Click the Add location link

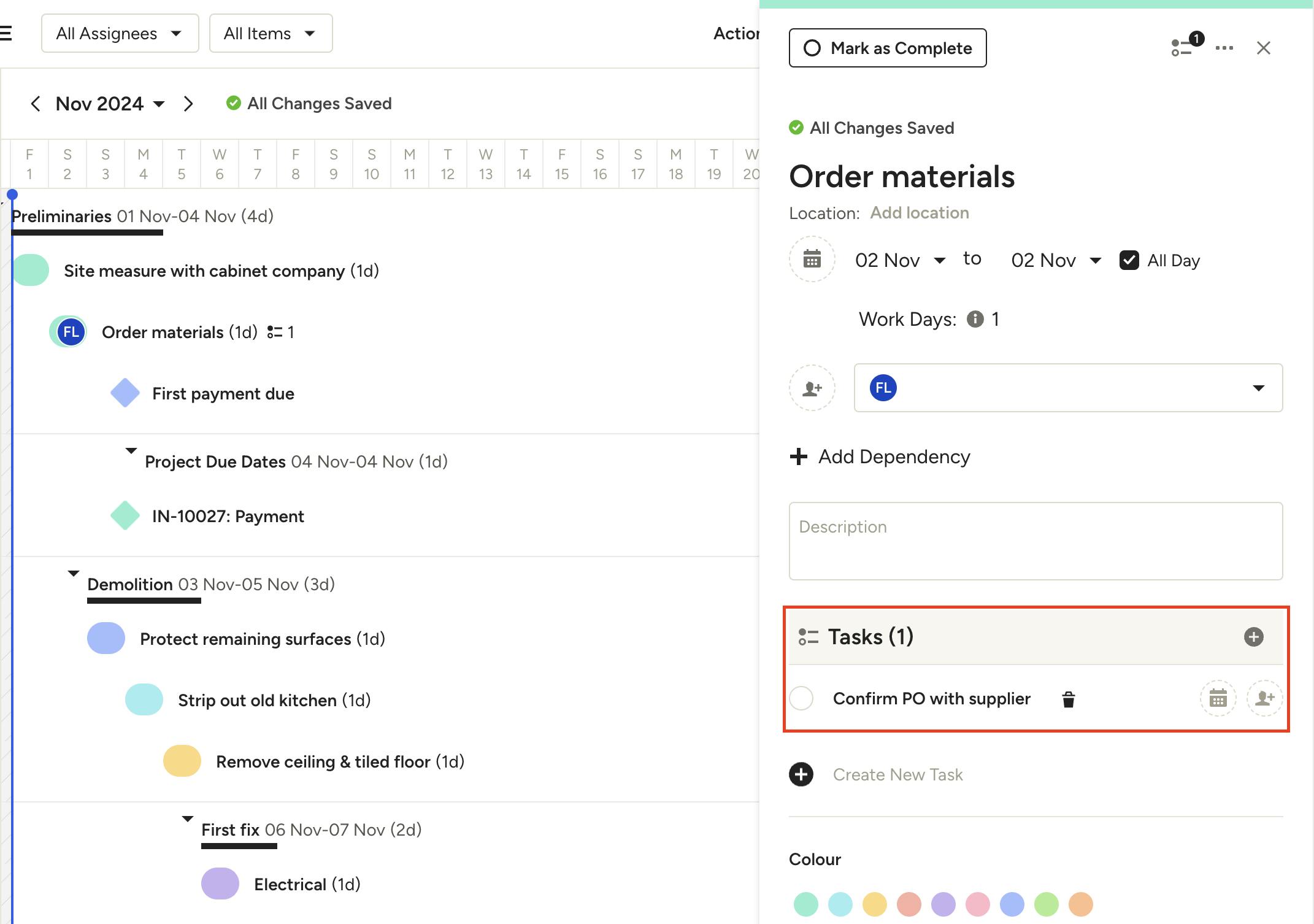point(919,213)
